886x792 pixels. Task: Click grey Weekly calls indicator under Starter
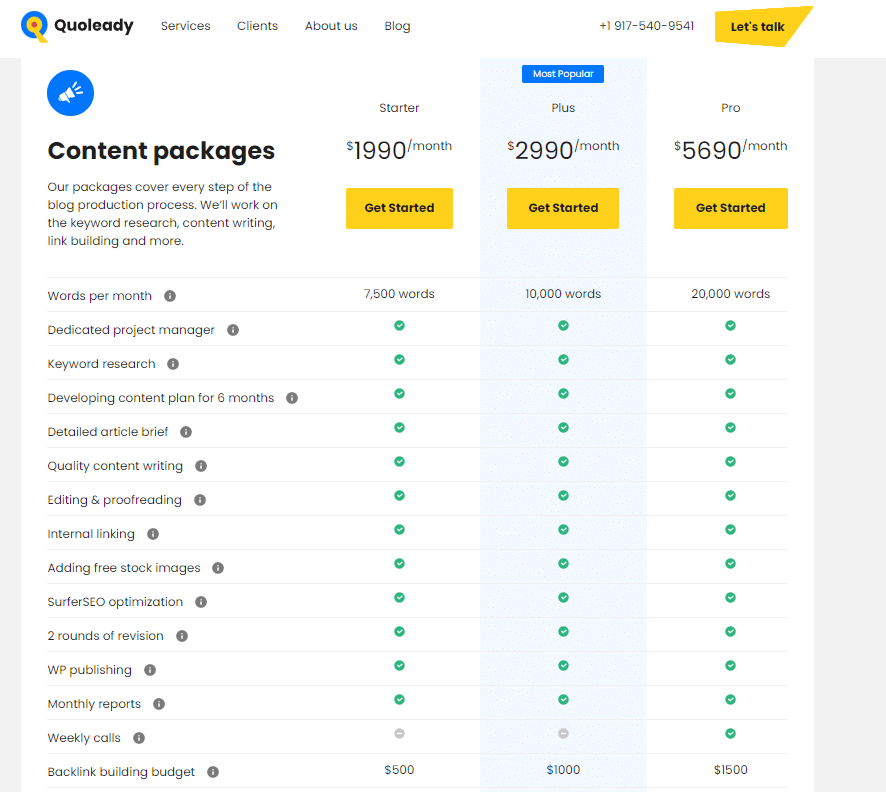click(399, 734)
